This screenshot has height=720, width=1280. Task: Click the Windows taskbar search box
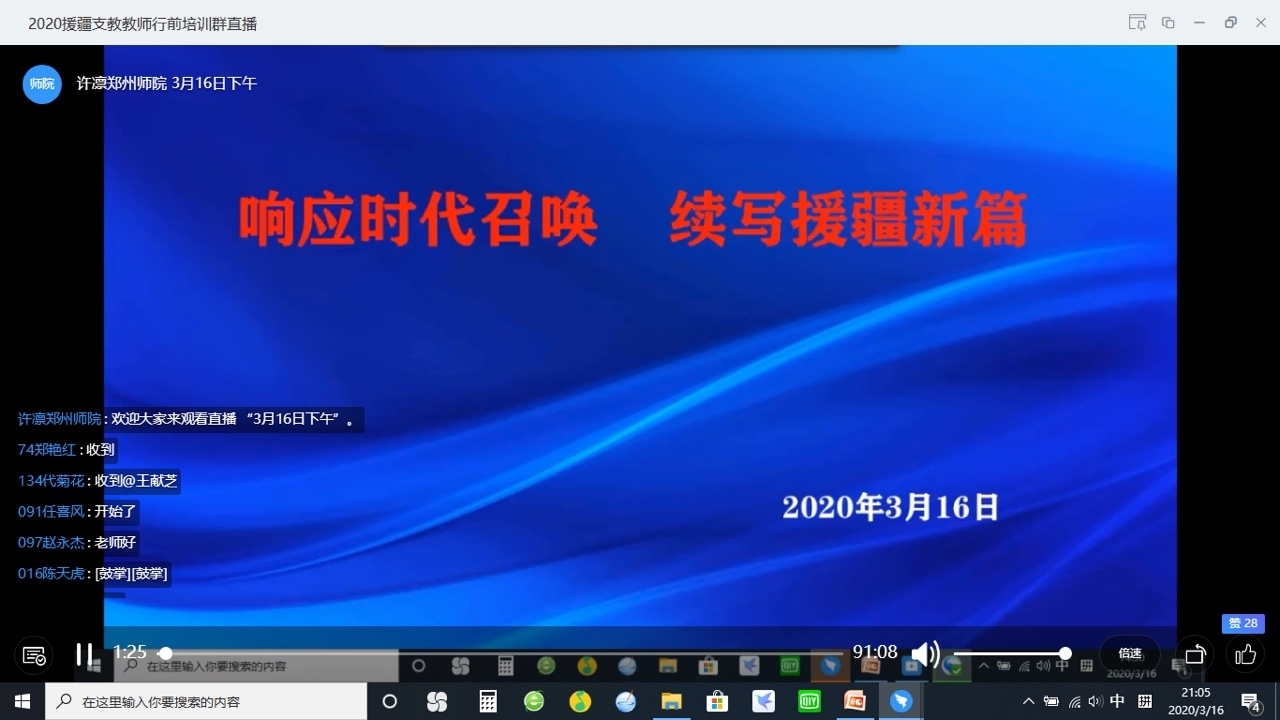coord(207,702)
